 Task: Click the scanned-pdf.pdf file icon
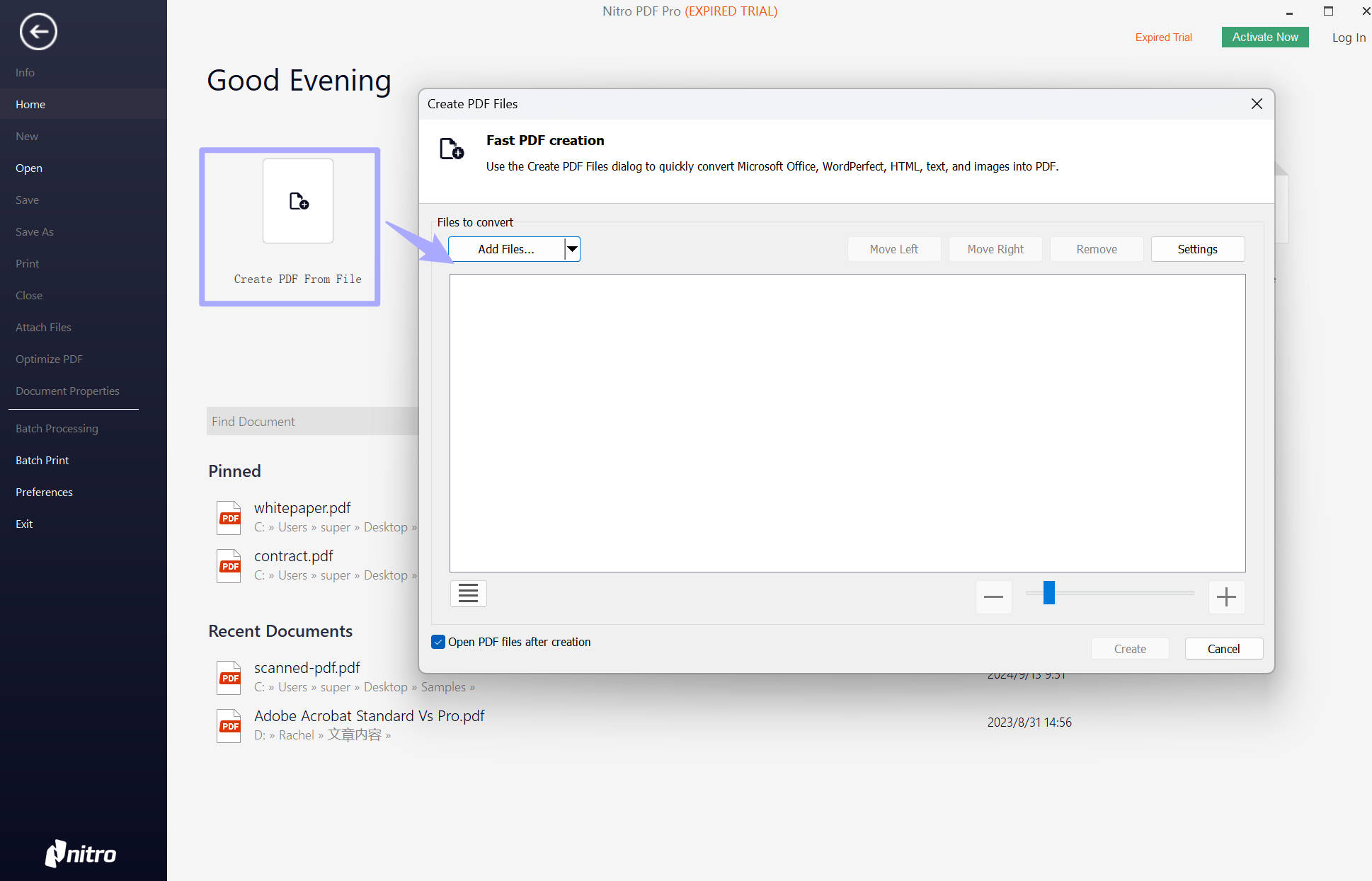[x=229, y=677]
